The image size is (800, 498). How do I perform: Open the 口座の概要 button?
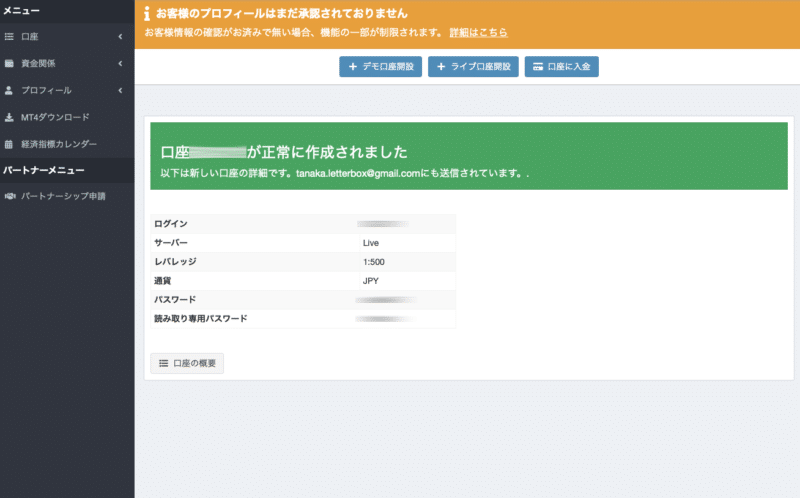[x=187, y=363]
